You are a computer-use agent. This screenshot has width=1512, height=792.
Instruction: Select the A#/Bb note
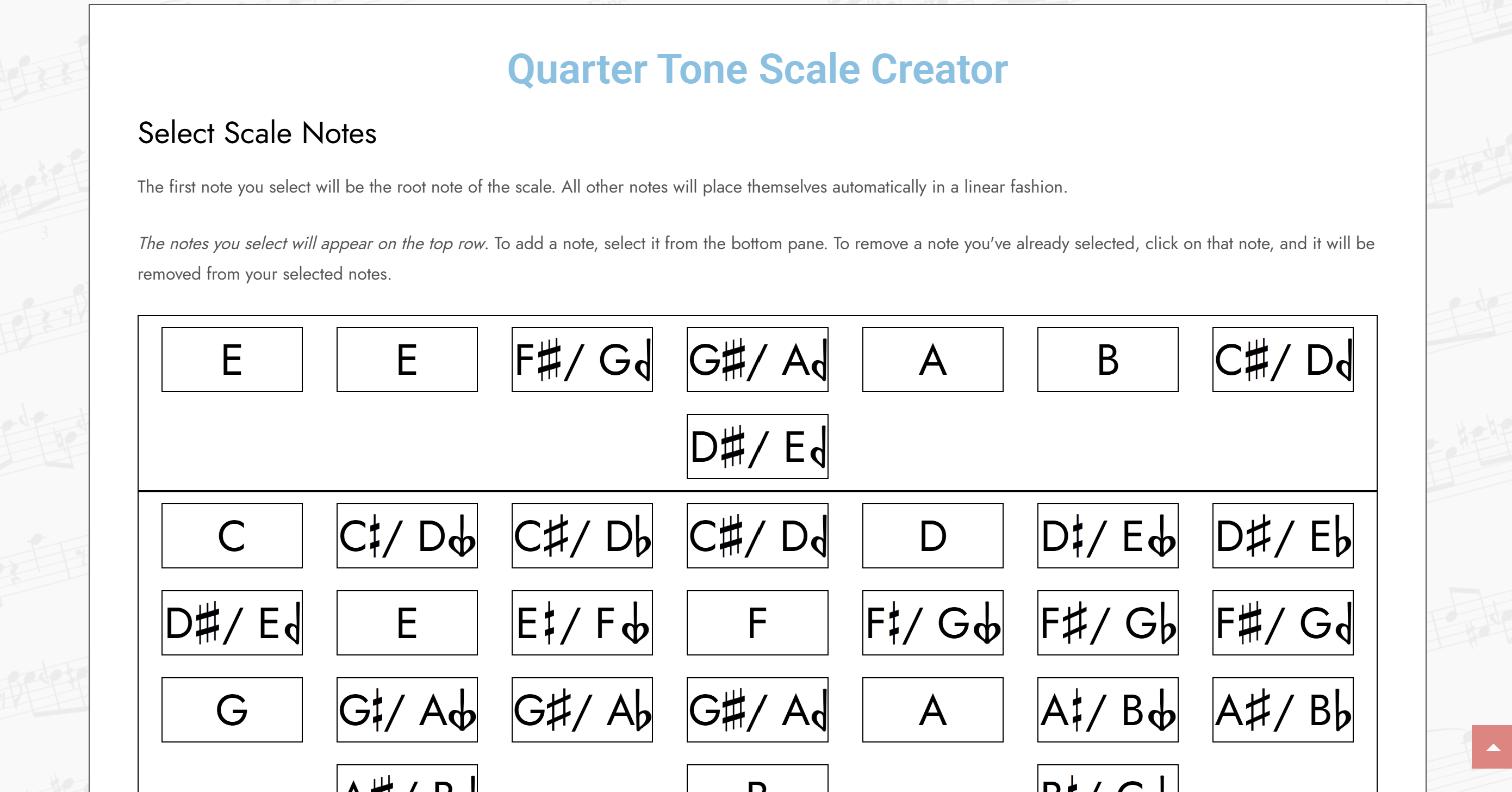pyautogui.click(x=1283, y=710)
